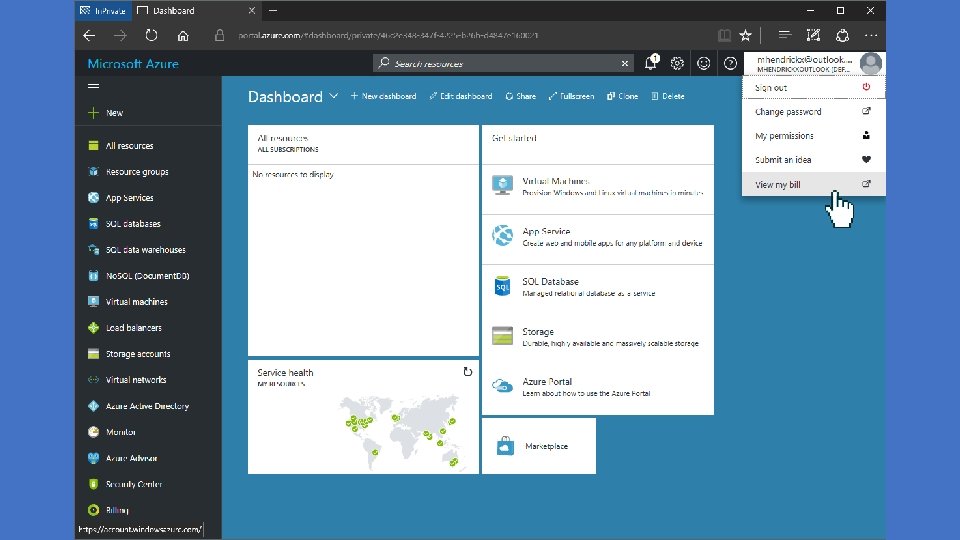Open the browser reading view icon
Image resolution: width=960 pixels, height=540 pixels.
[x=724, y=36]
